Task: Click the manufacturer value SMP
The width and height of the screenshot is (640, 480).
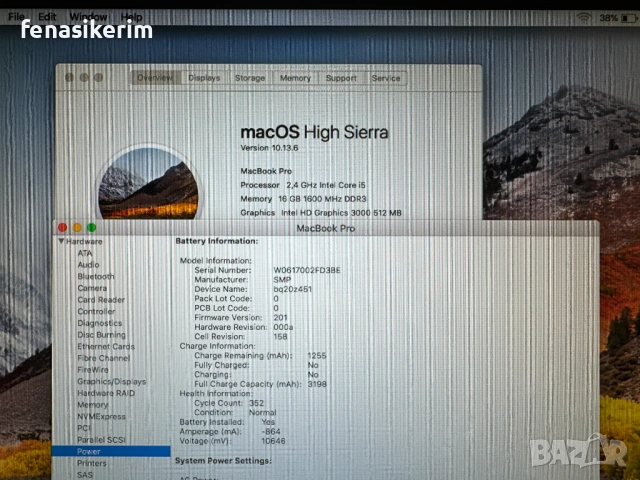Action: pyautogui.click(x=282, y=280)
